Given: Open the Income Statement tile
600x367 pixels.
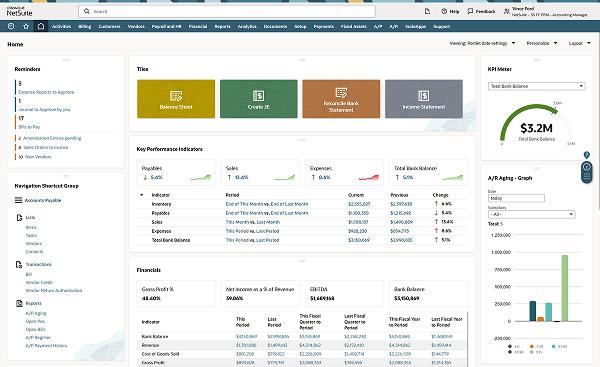Looking at the screenshot, I should point(424,99).
